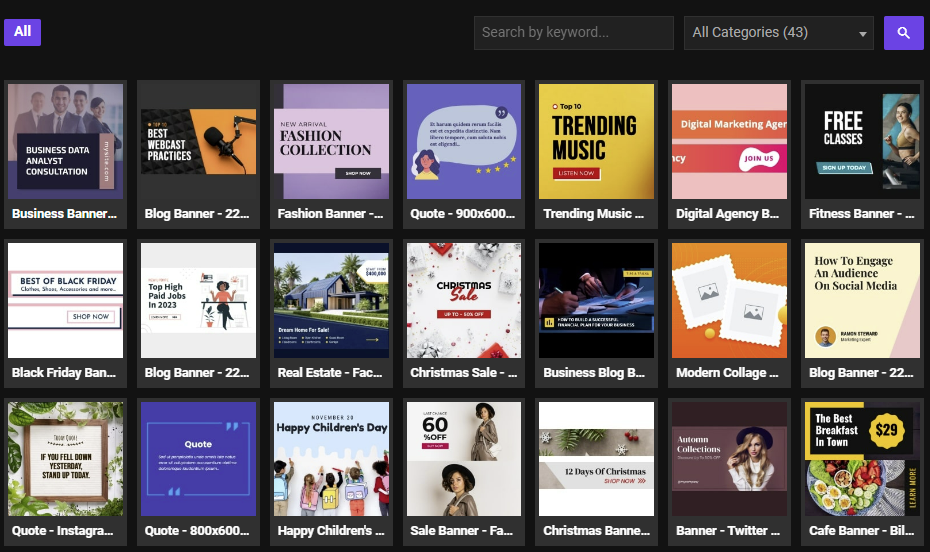Open the Autumn Collections Twitter banner thumbnail
This screenshot has width=930, height=552.
(x=729, y=459)
